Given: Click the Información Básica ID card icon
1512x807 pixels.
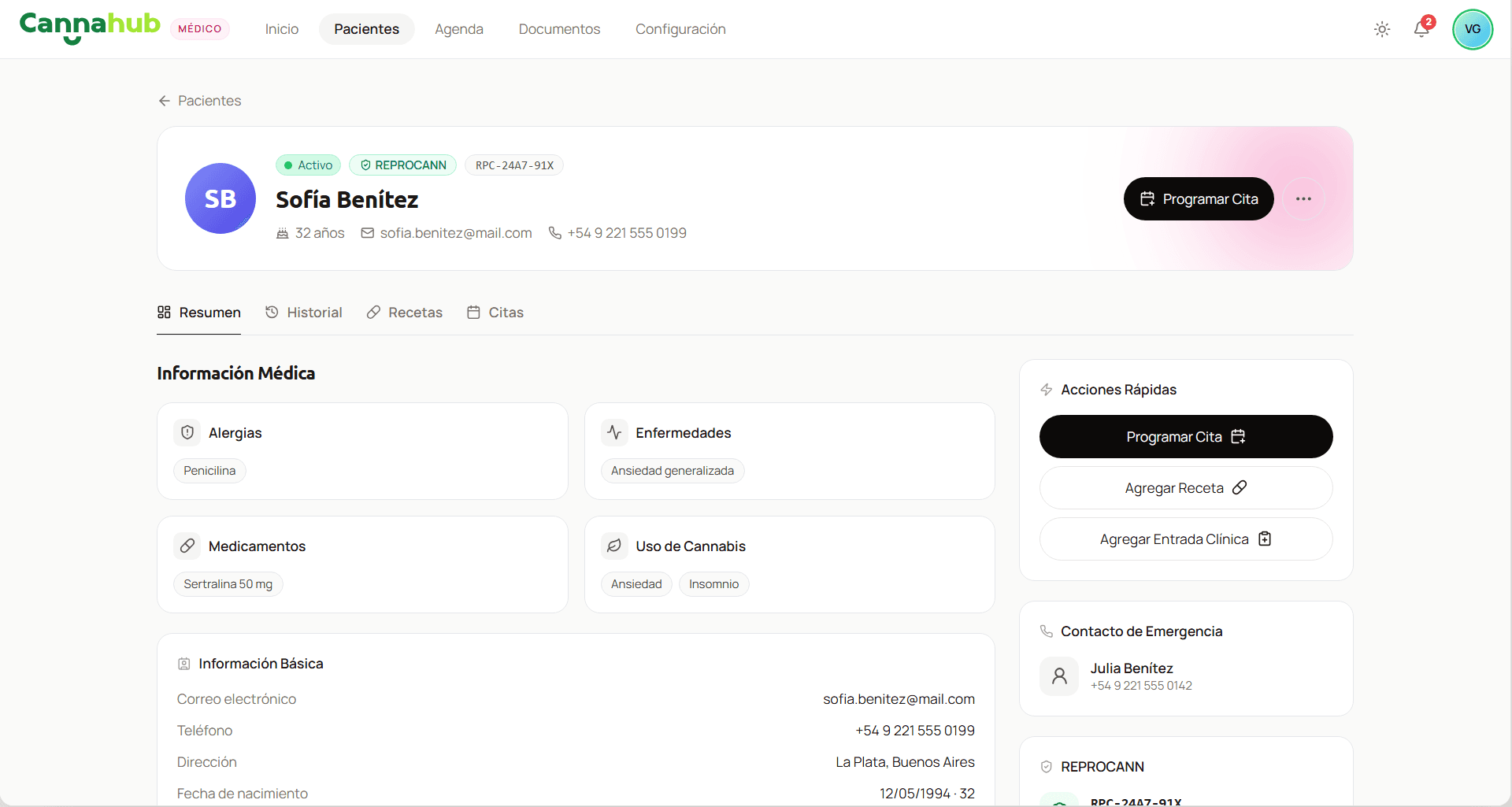Looking at the screenshot, I should (x=184, y=664).
